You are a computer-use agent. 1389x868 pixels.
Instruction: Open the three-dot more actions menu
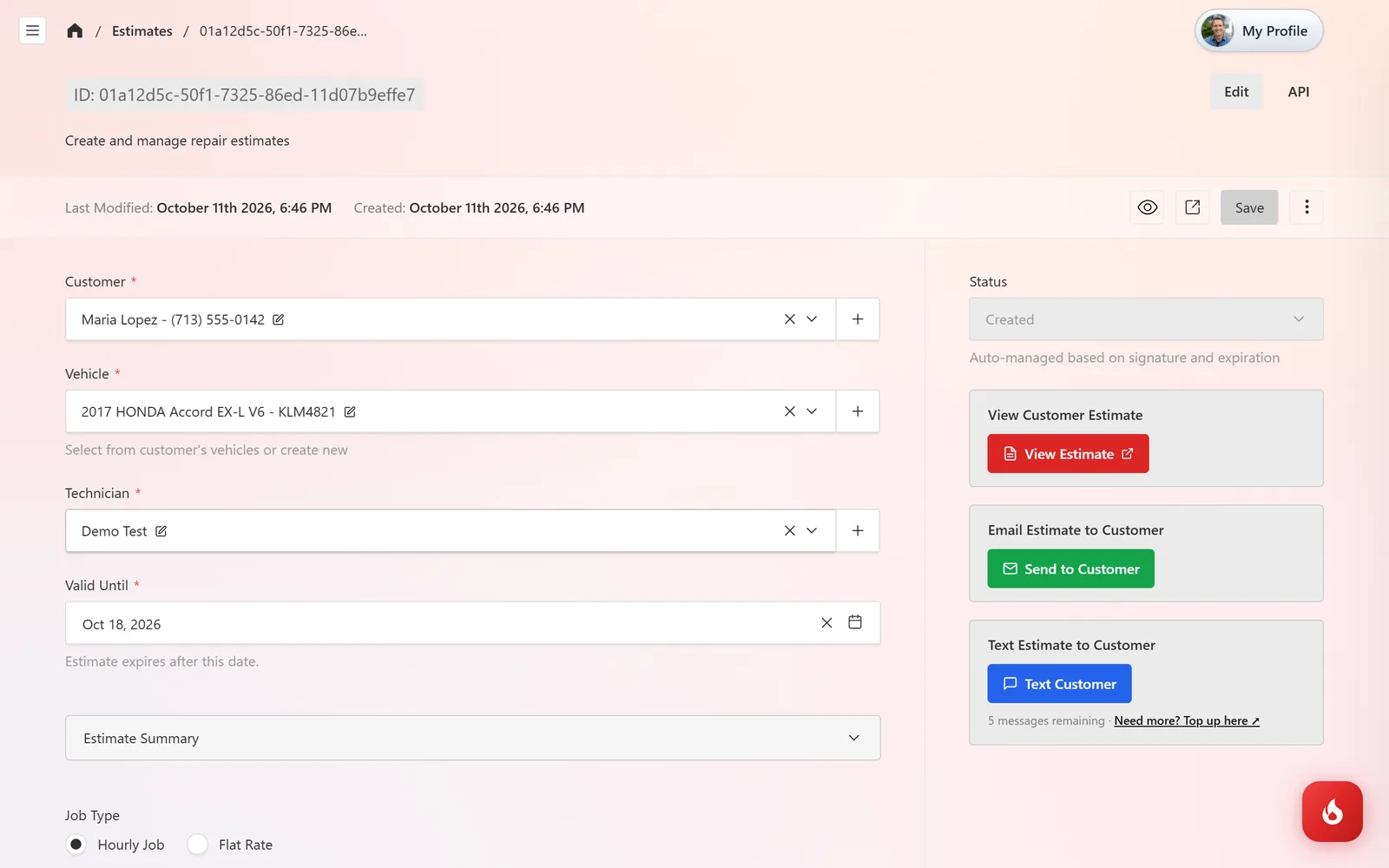[1307, 207]
